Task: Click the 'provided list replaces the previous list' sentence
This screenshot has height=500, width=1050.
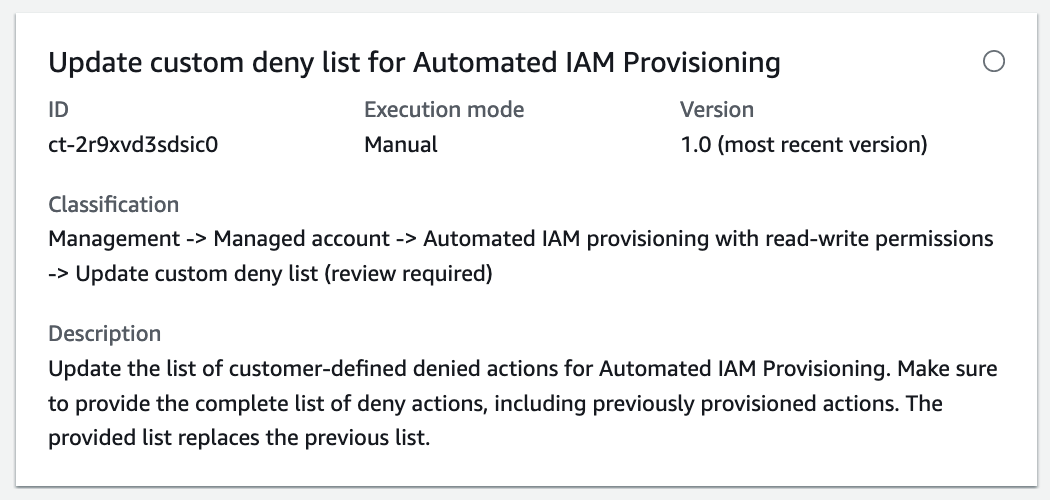Action: point(238,437)
